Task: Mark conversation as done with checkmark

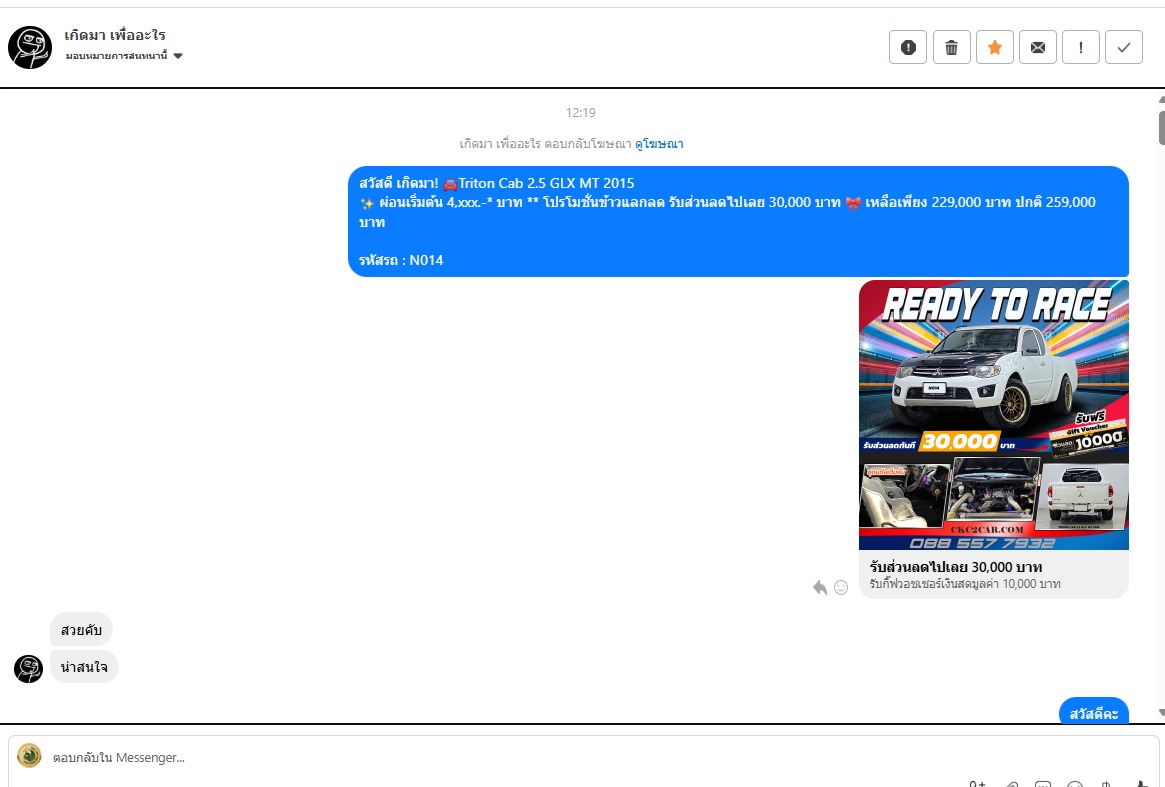Action: point(1124,48)
